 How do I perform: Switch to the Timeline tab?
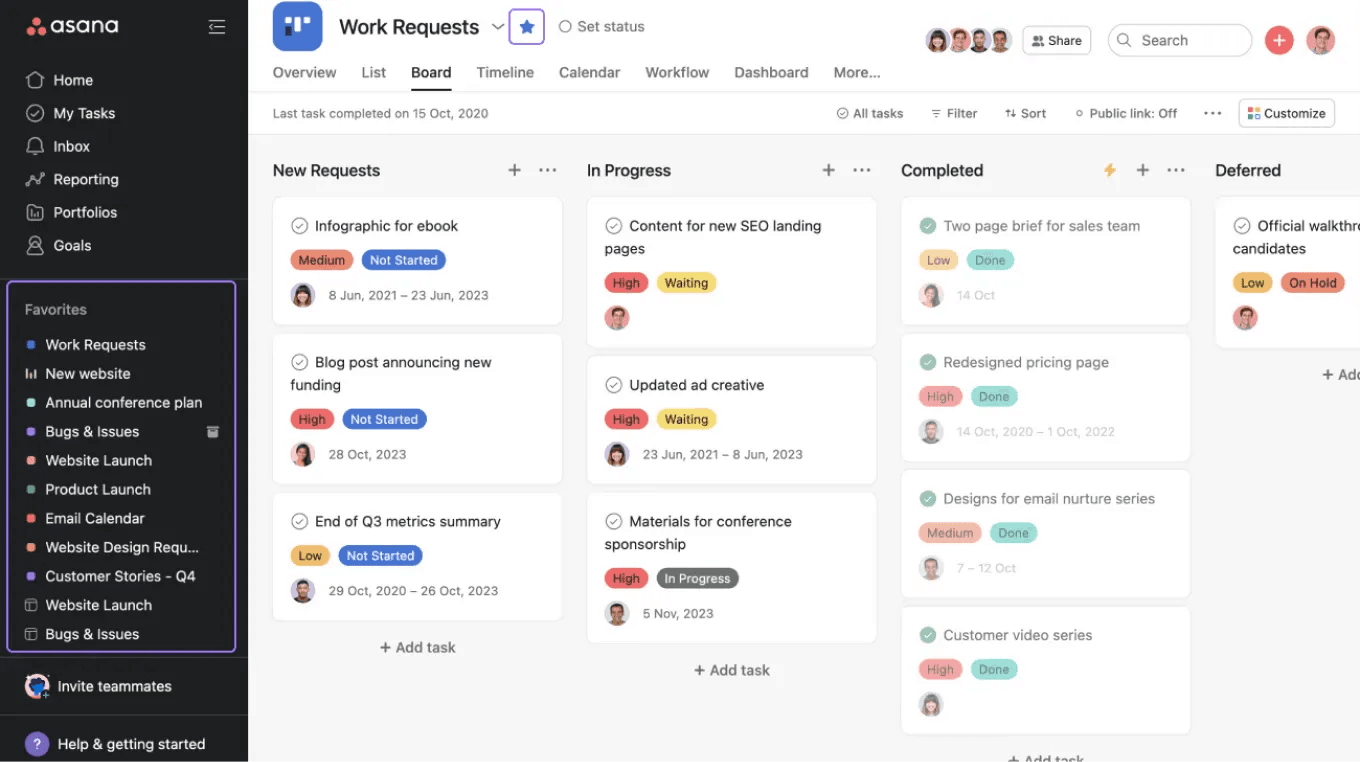(505, 72)
